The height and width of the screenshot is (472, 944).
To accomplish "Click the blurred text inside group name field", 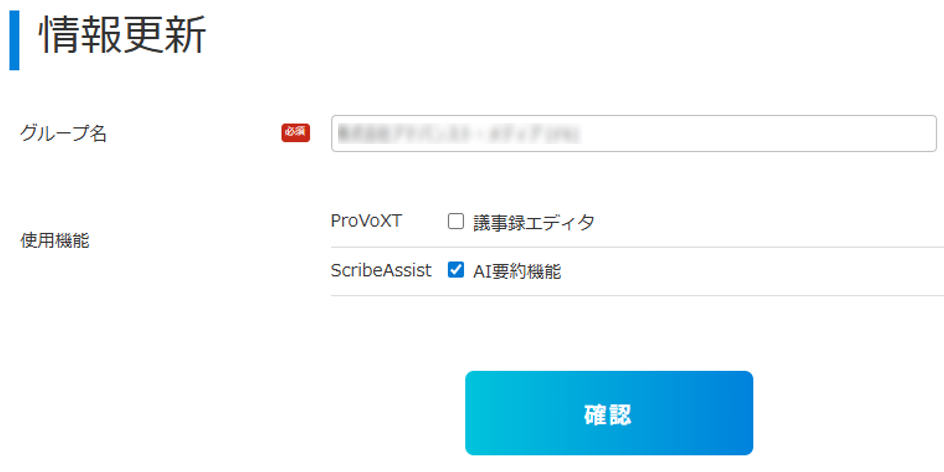I will point(458,134).
